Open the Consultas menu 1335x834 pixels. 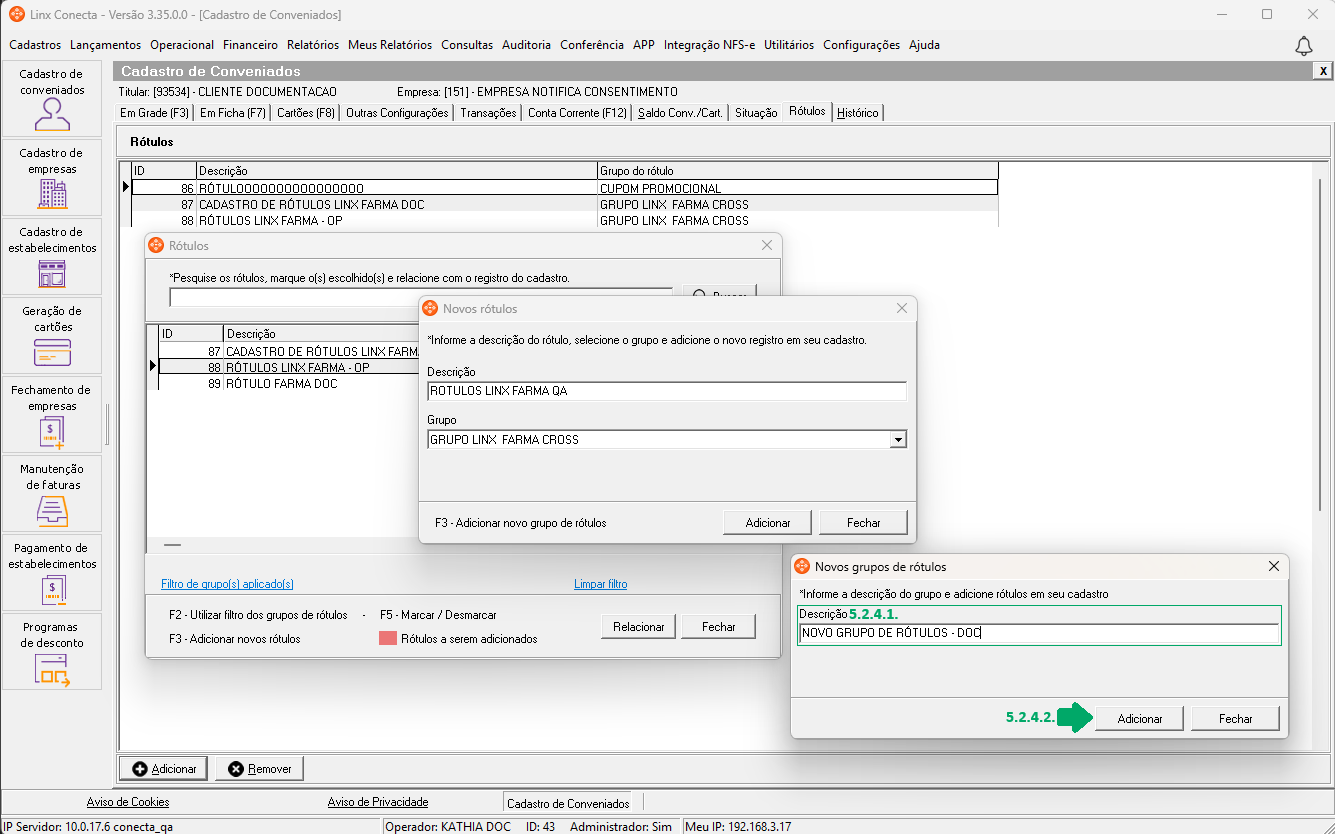[x=467, y=45]
